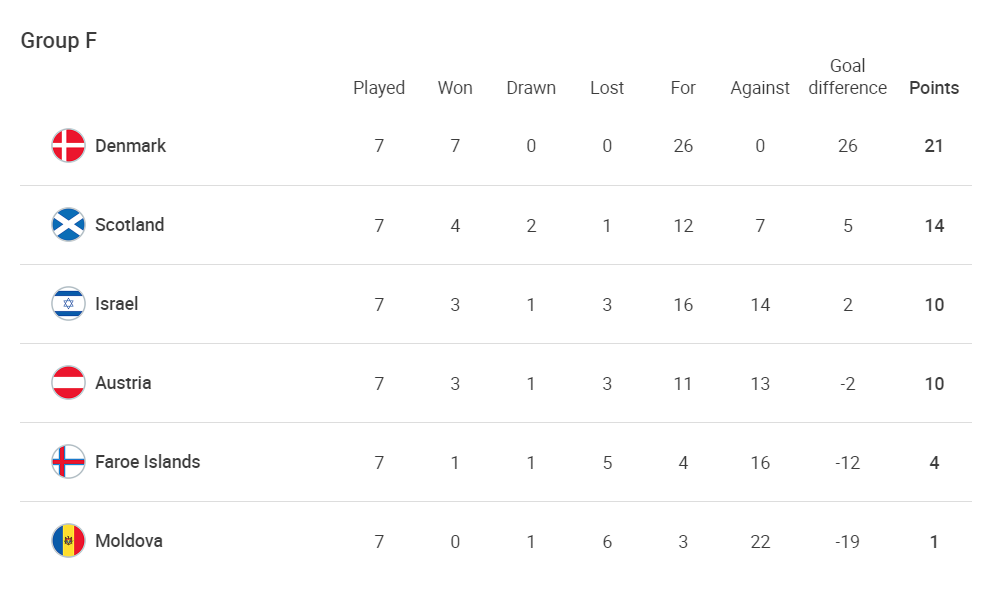Click Moldova's -19 goal difference value
This screenshot has width=999, height=612.
tap(847, 541)
